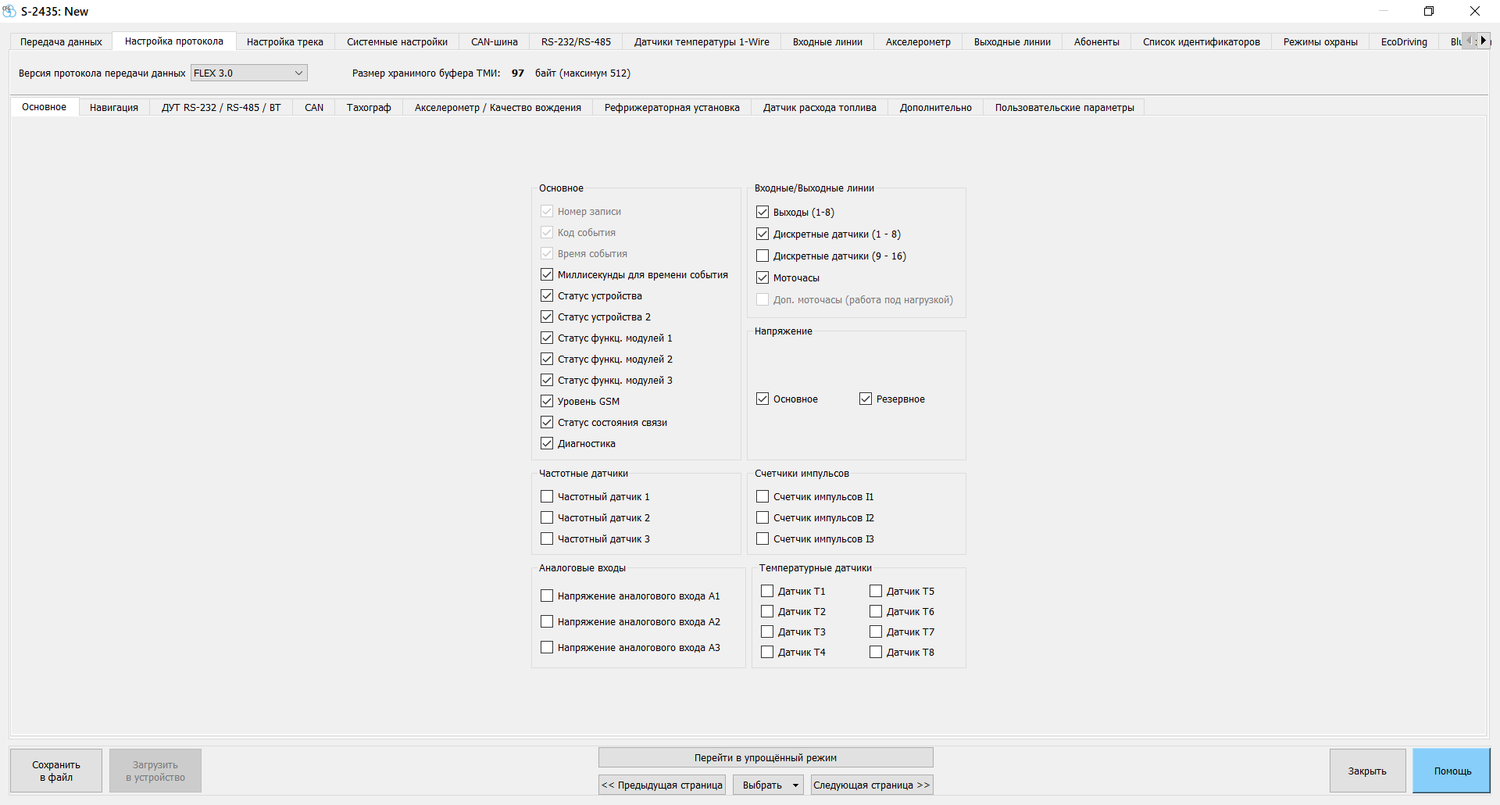Viewport: 1500px width, 805px height.
Task: Check Счетчик импульсов I2
Action: pos(763,518)
